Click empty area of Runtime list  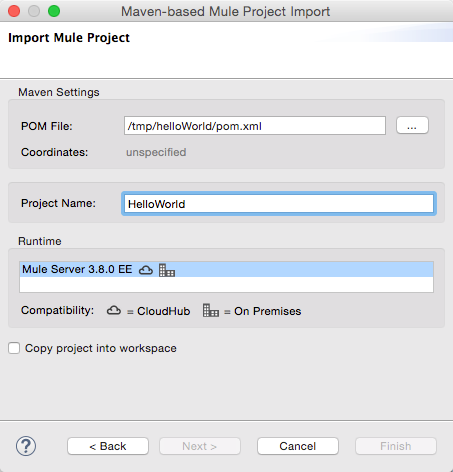coord(226,285)
